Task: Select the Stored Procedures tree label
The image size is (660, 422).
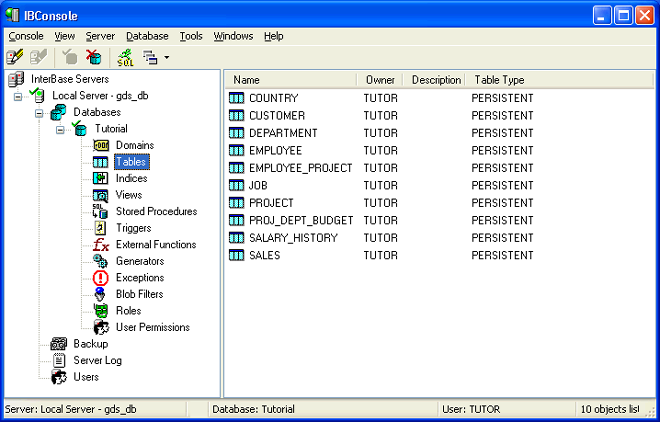Action: tap(157, 211)
